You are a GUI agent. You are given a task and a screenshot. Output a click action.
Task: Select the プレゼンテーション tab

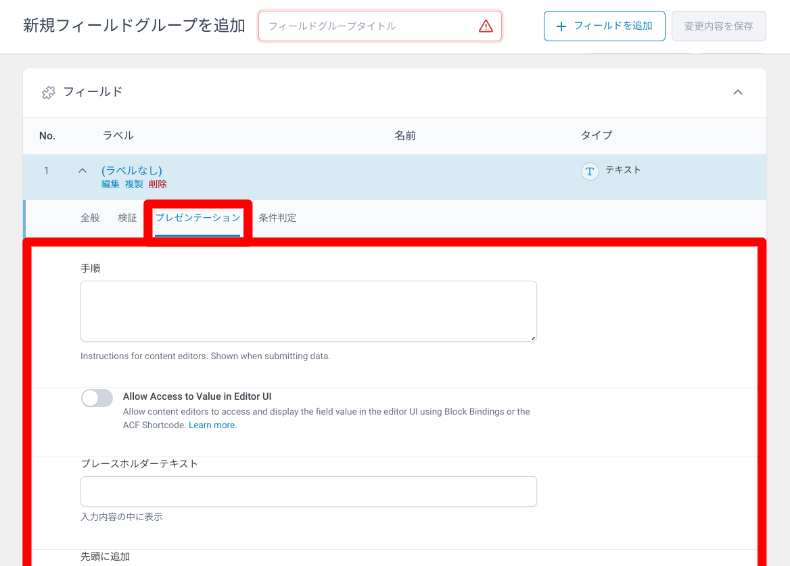(x=198, y=218)
